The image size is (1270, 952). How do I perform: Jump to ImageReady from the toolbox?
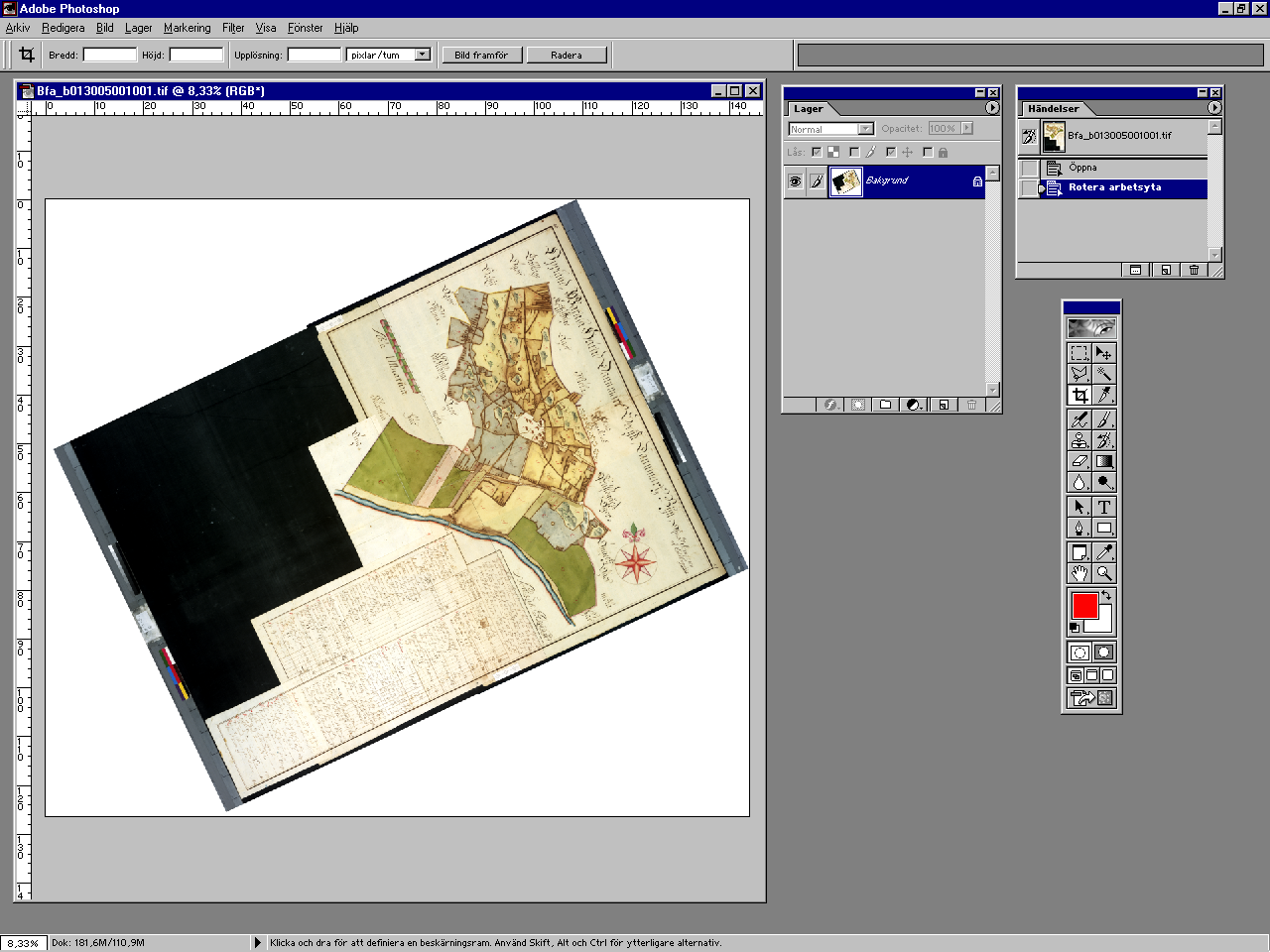point(1091,699)
